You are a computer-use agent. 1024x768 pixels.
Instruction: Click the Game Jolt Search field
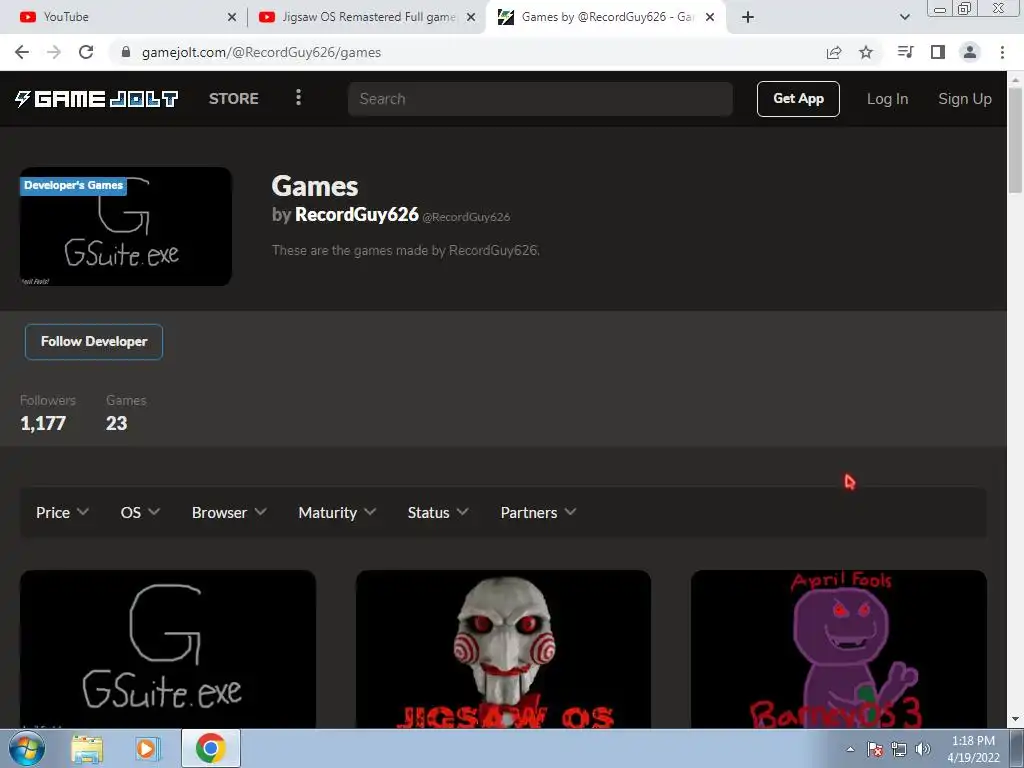coord(540,99)
